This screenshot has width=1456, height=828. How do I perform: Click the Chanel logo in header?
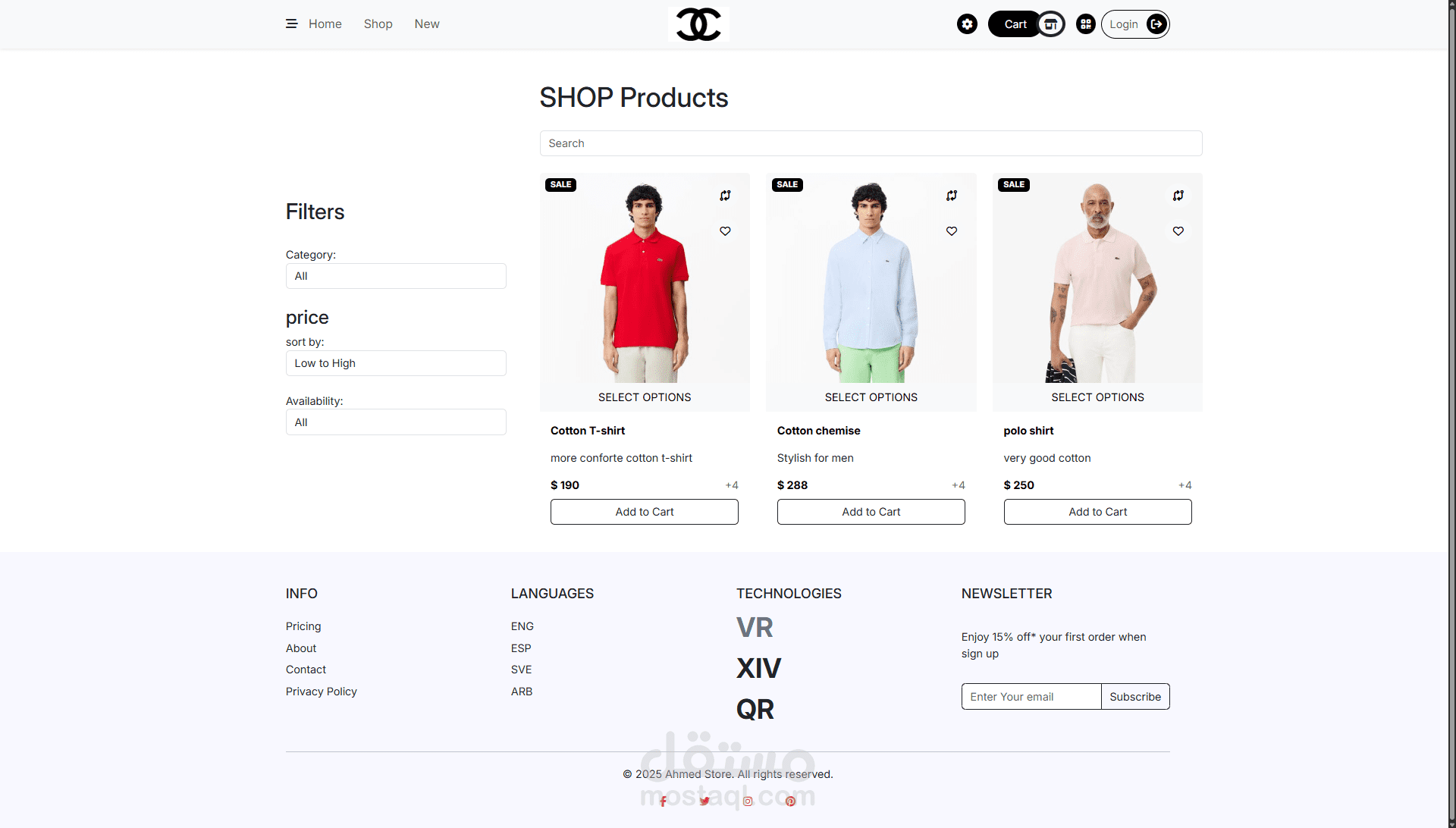click(698, 24)
